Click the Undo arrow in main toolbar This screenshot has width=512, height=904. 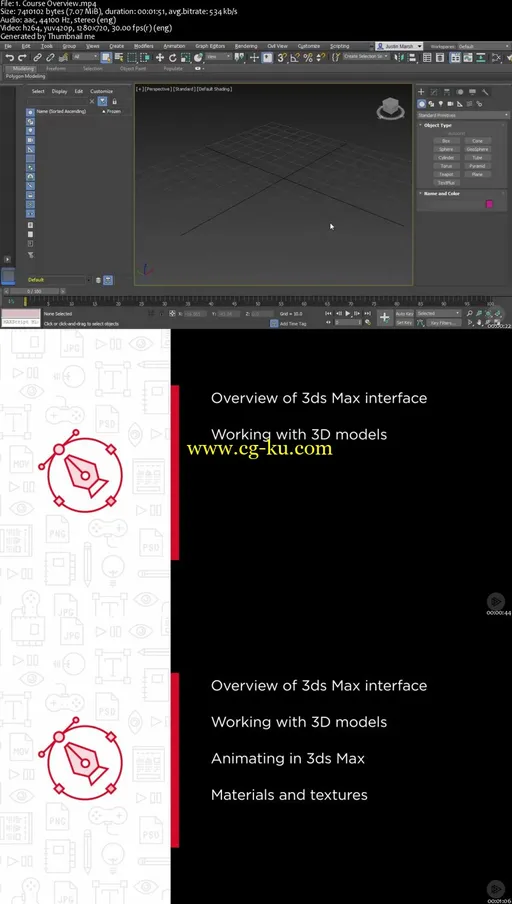[x=10, y=57]
